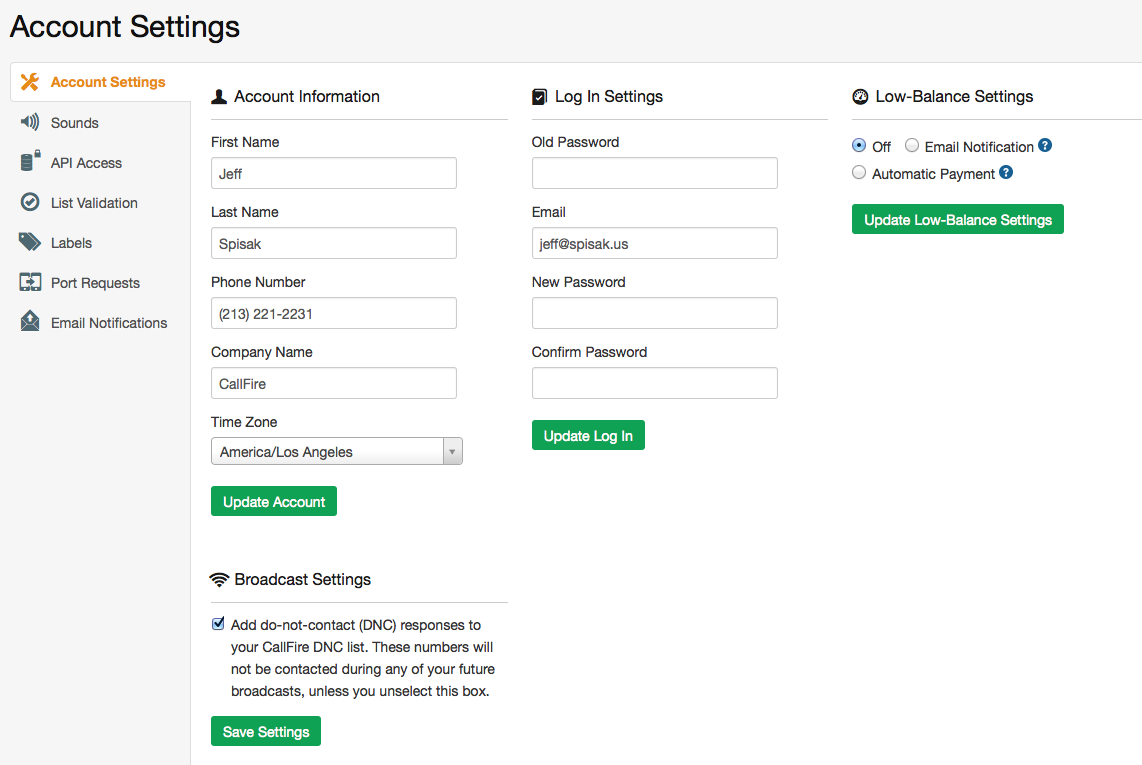Click help icon beside Automatic Payment
1142x765 pixels.
[1006, 173]
